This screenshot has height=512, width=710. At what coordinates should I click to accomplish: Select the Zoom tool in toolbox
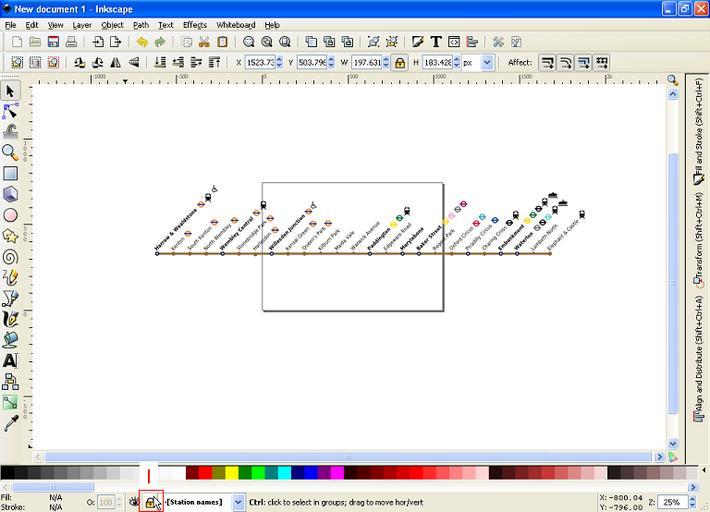tap(10, 153)
